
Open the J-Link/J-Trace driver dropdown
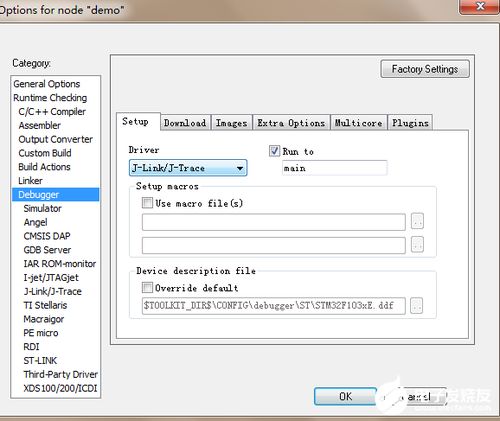188,168
